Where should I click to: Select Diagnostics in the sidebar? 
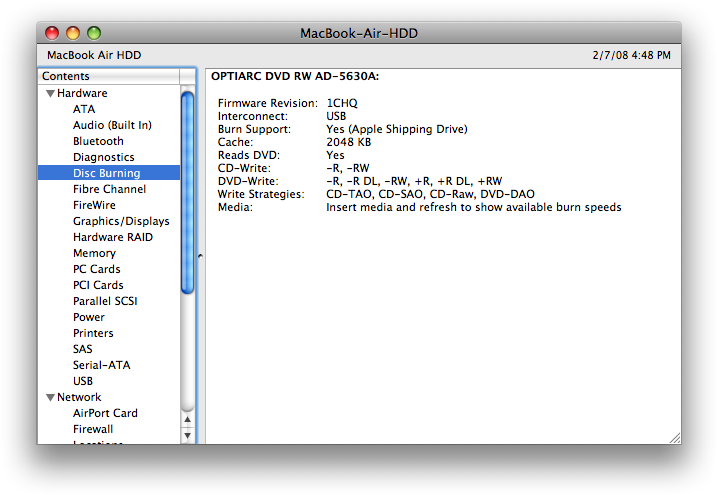point(104,157)
